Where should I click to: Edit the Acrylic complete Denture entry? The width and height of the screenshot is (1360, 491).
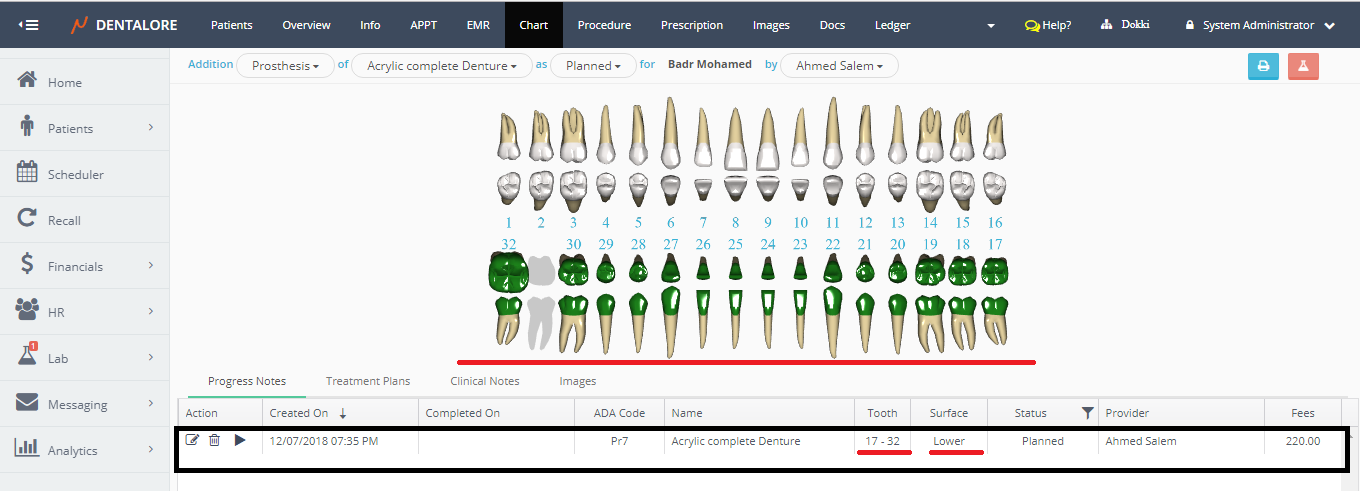point(193,440)
